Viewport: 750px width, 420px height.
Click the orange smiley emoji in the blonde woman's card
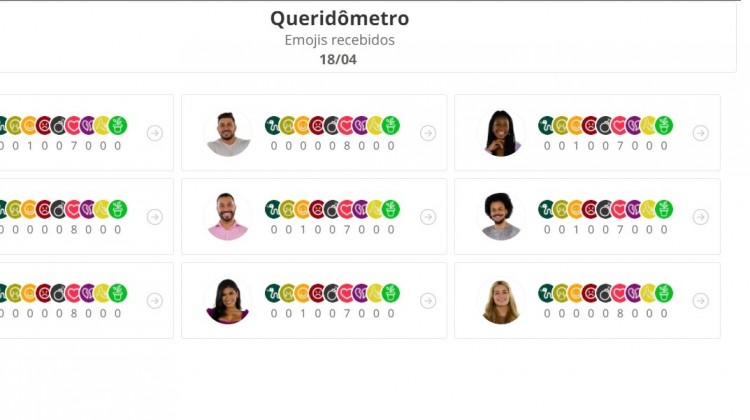click(x=576, y=294)
